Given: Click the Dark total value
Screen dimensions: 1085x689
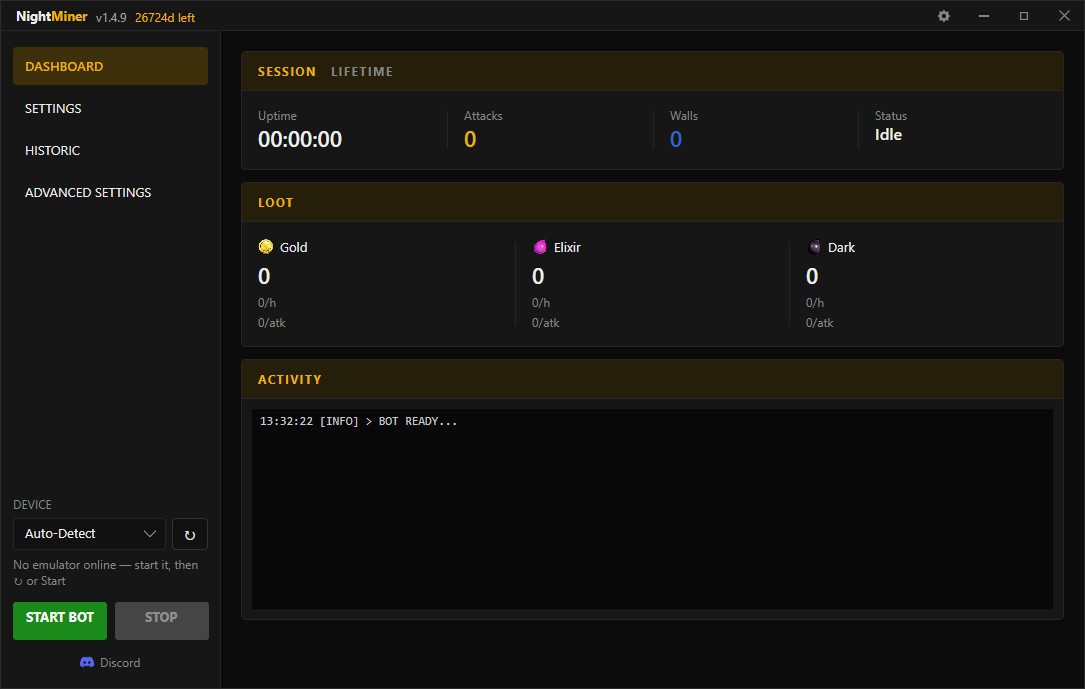Looking at the screenshot, I should point(812,277).
